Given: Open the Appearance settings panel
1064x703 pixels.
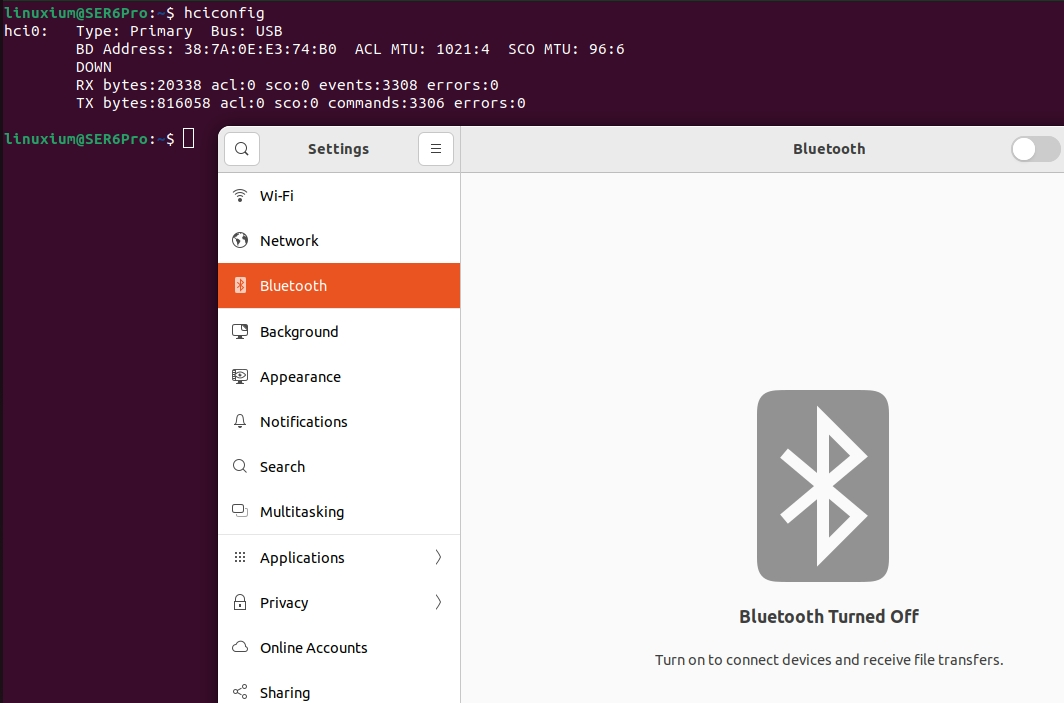Looking at the screenshot, I should (x=339, y=377).
